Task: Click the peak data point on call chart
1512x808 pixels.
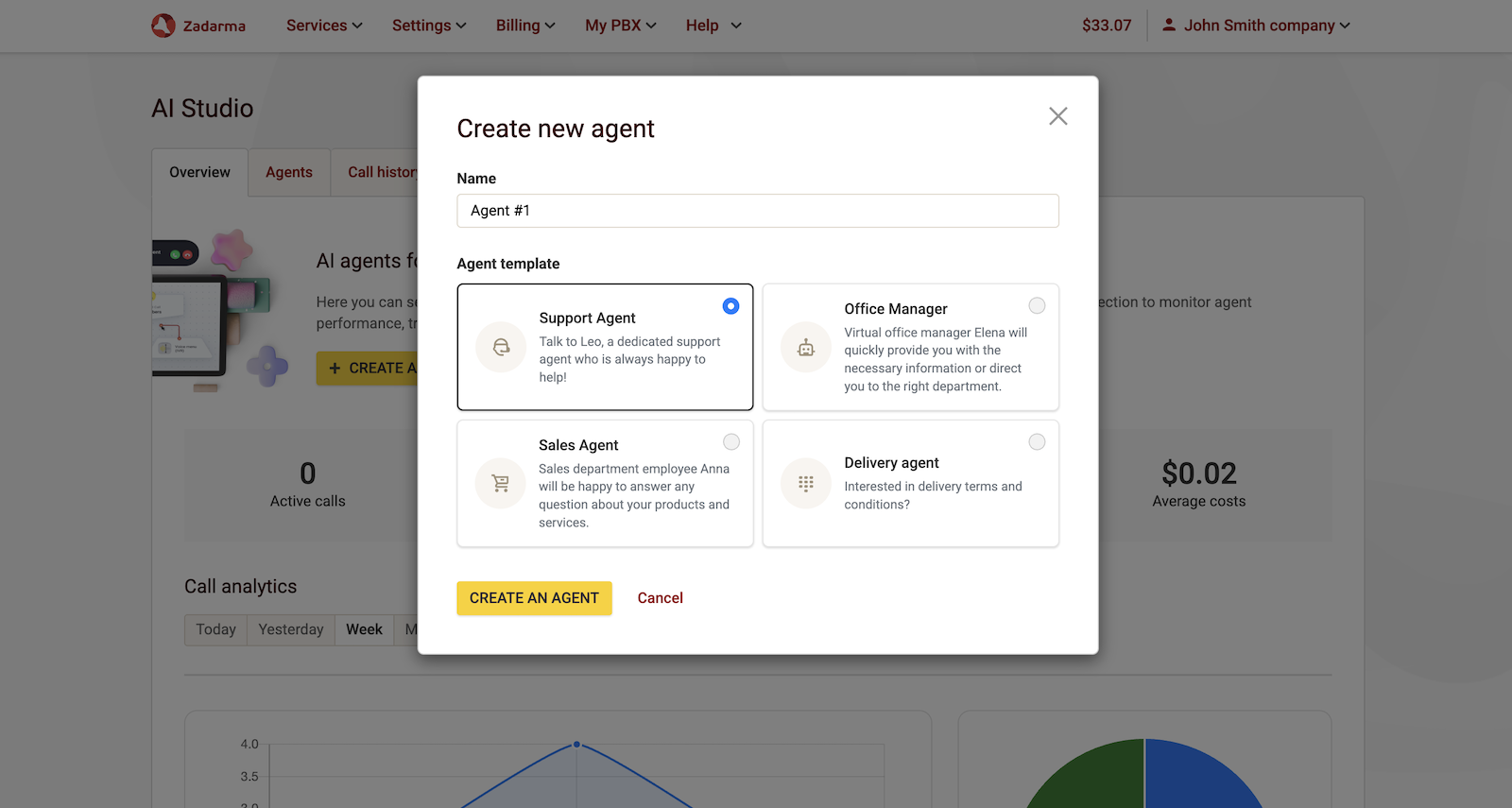Action: pos(576,745)
